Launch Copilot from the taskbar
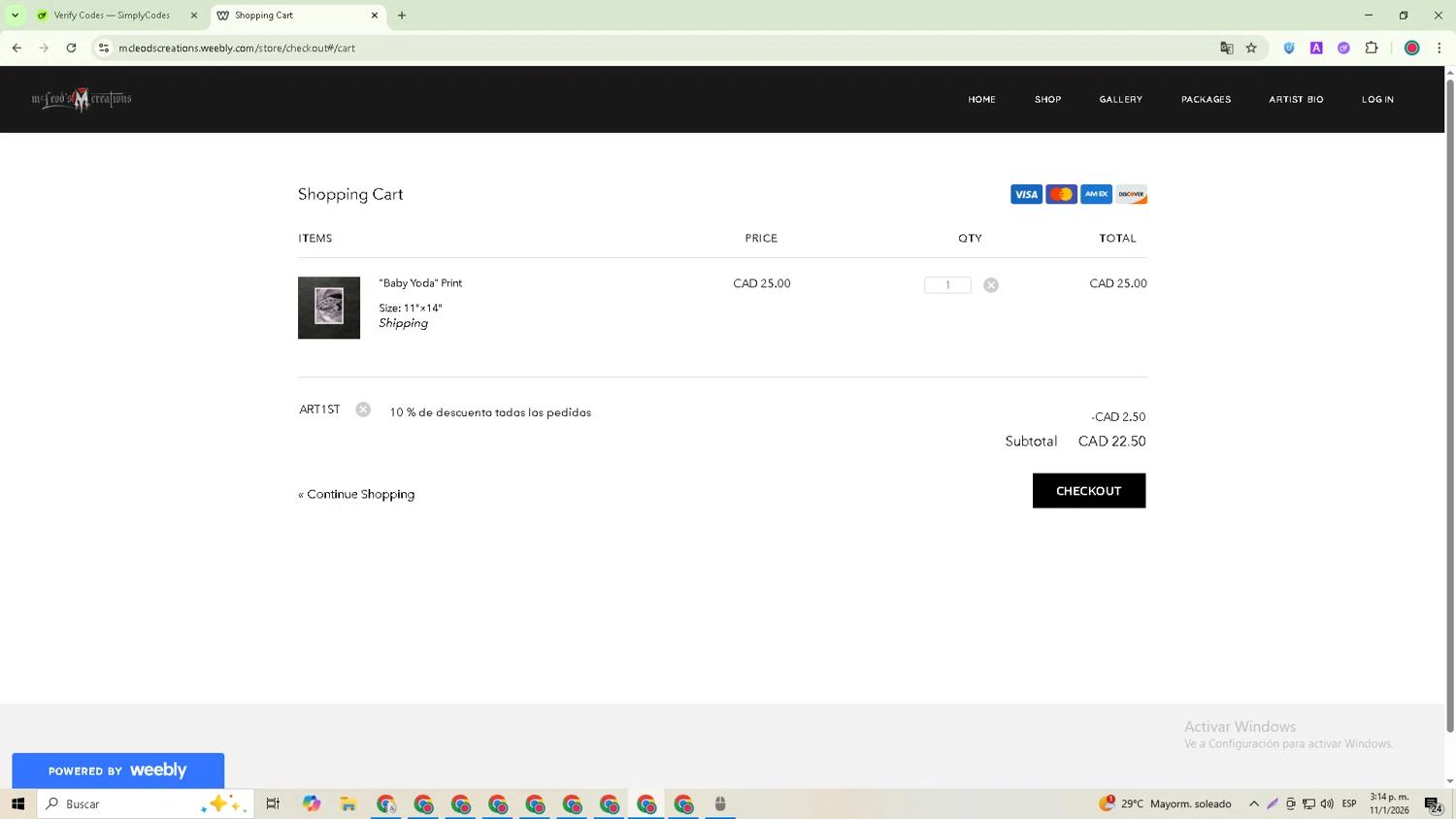Image resolution: width=1456 pixels, height=819 pixels. [x=311, y=803]
